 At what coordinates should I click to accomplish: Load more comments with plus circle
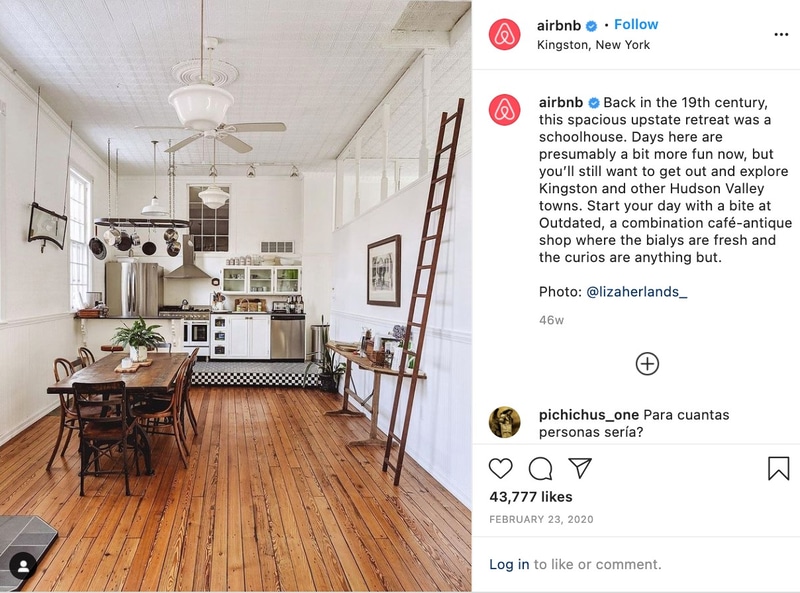pos(647,364)
